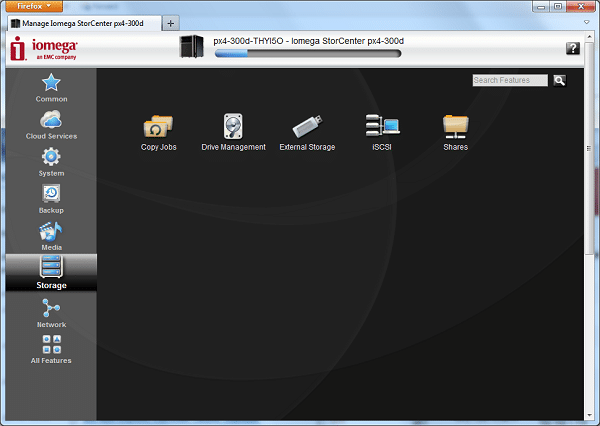Open the Firefox menu button
Image resolution: width=600 pixels, height=426 pixels.
[34, 6]
